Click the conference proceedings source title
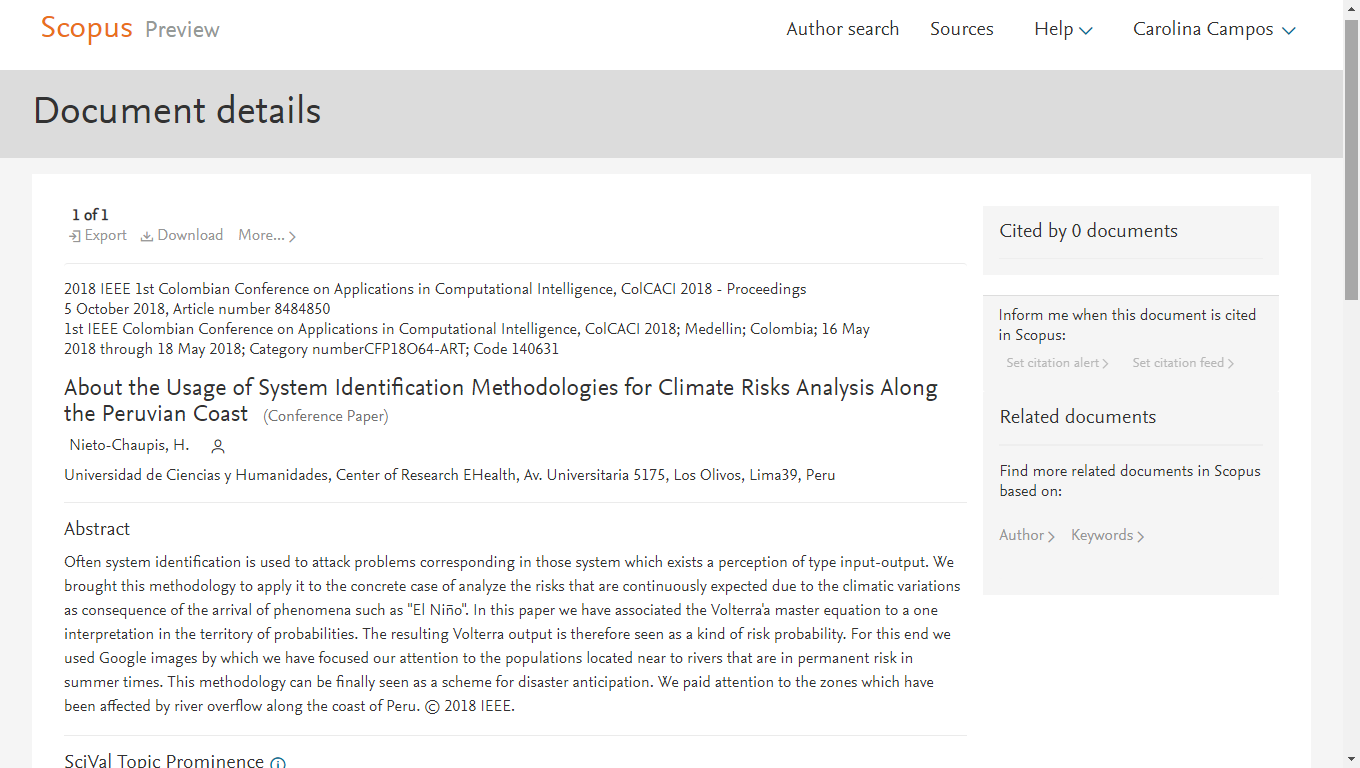The height and width of the screenshot is (768, 1360). (x=435, y=289)
